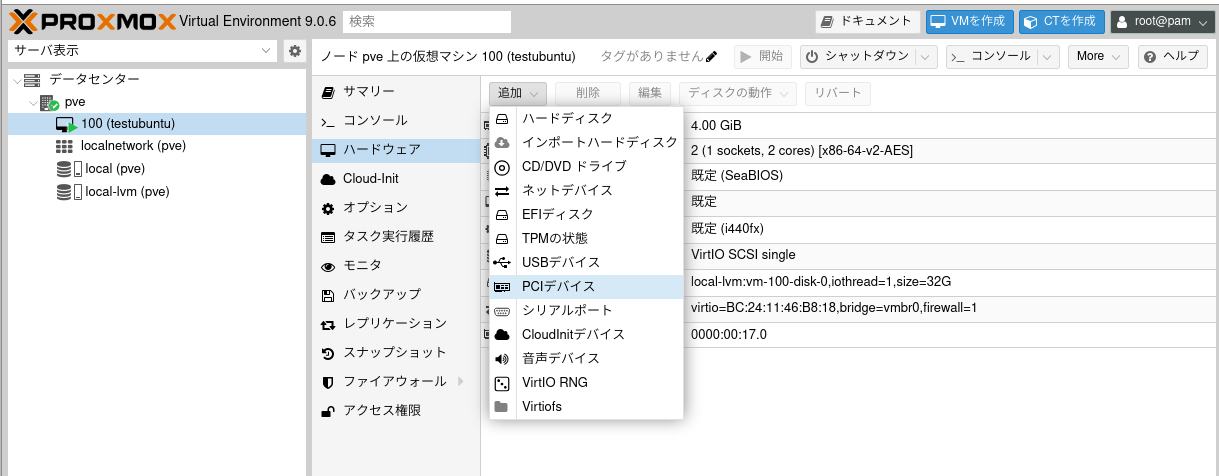Click the hard disk icon in add menu
The width and height of the screenshot is (1219, 476).
[502, 118]
